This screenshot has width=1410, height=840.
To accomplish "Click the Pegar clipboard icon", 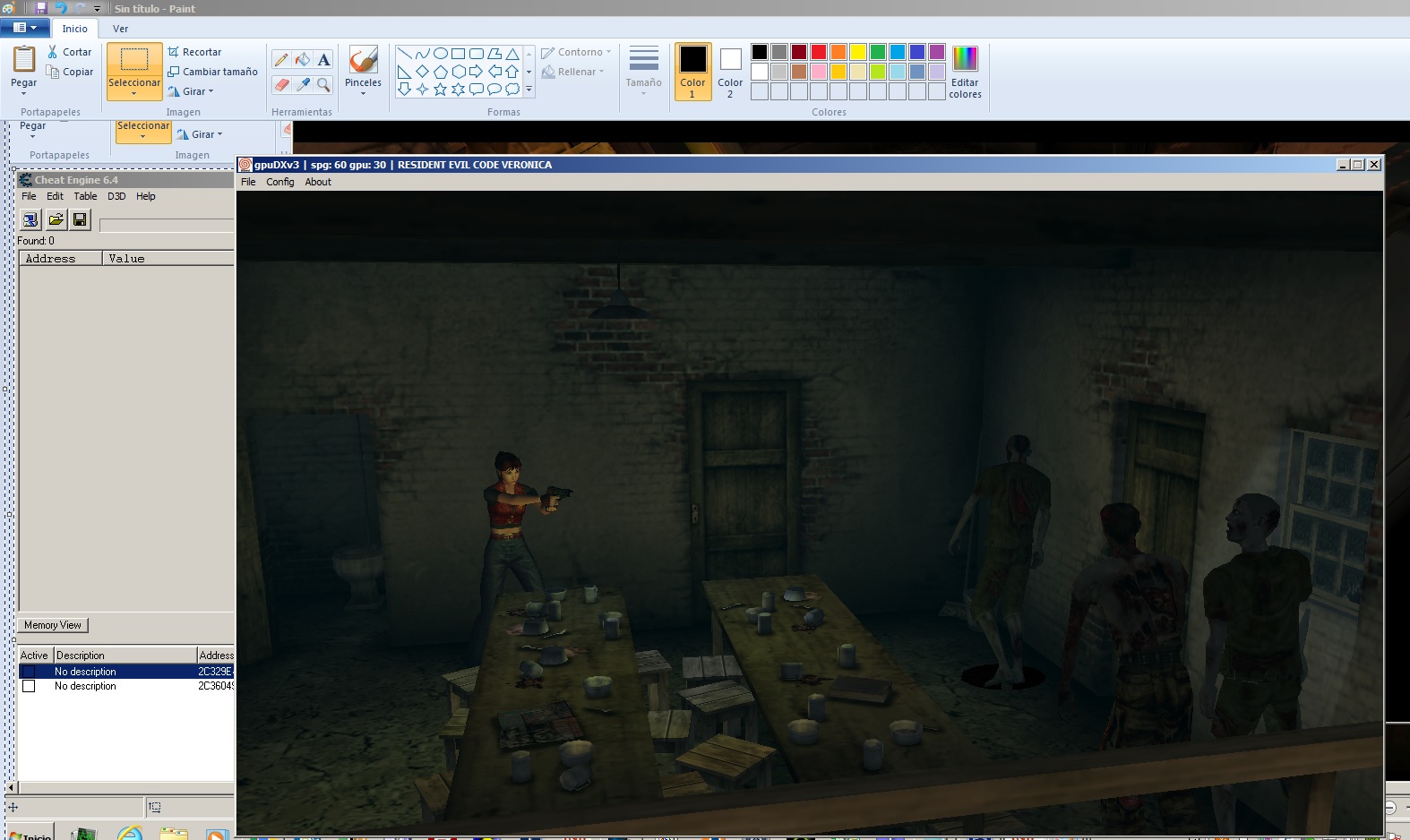I will (24, 59).
